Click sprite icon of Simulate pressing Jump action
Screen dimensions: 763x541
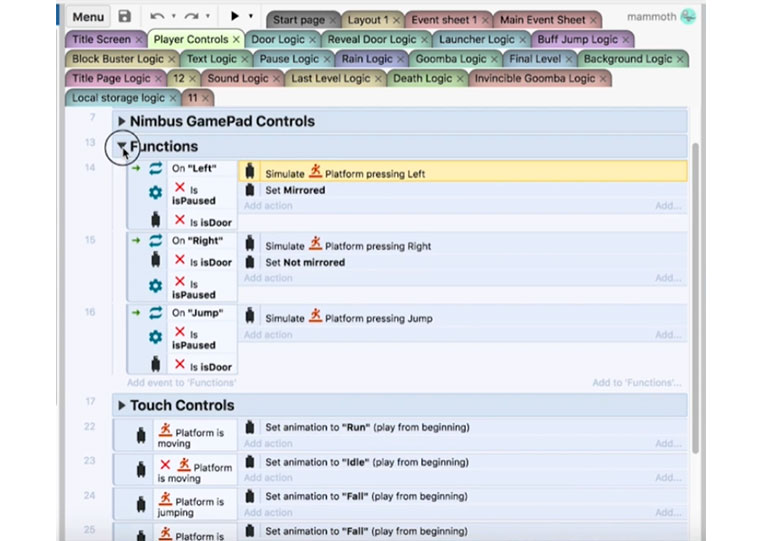(x=250, y=316)
